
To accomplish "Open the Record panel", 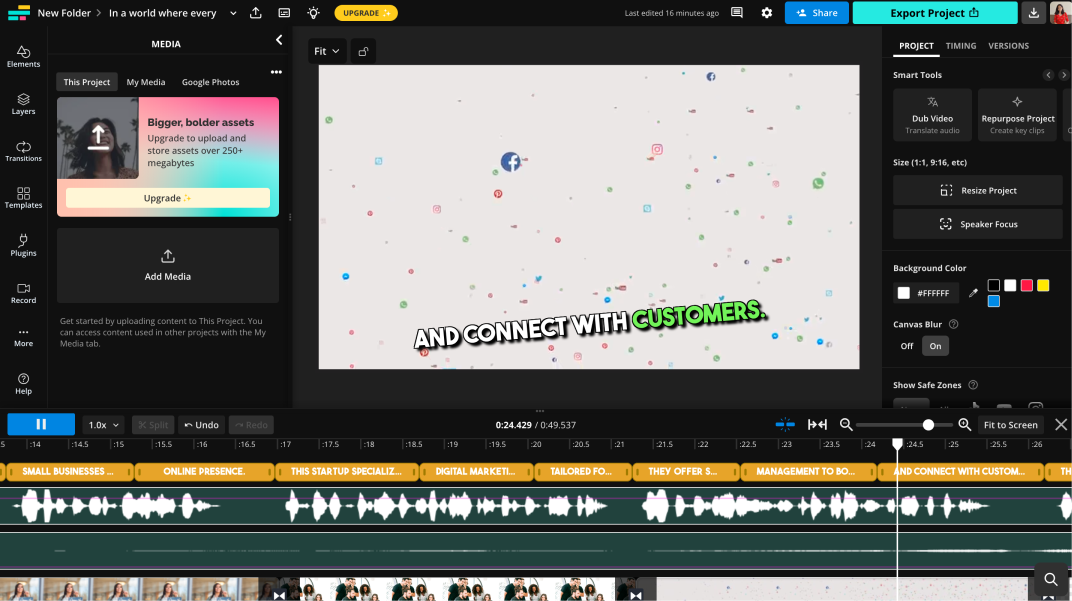I will (x=23, y=293).
